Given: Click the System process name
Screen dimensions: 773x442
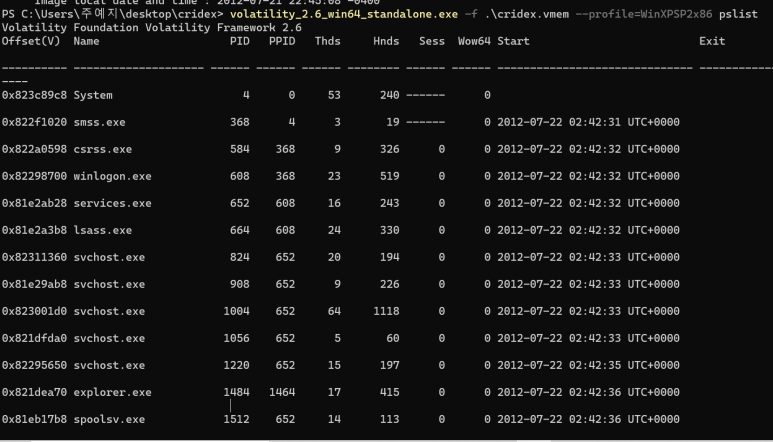Looking at the screenshot, I should click(x=93, y=95).
